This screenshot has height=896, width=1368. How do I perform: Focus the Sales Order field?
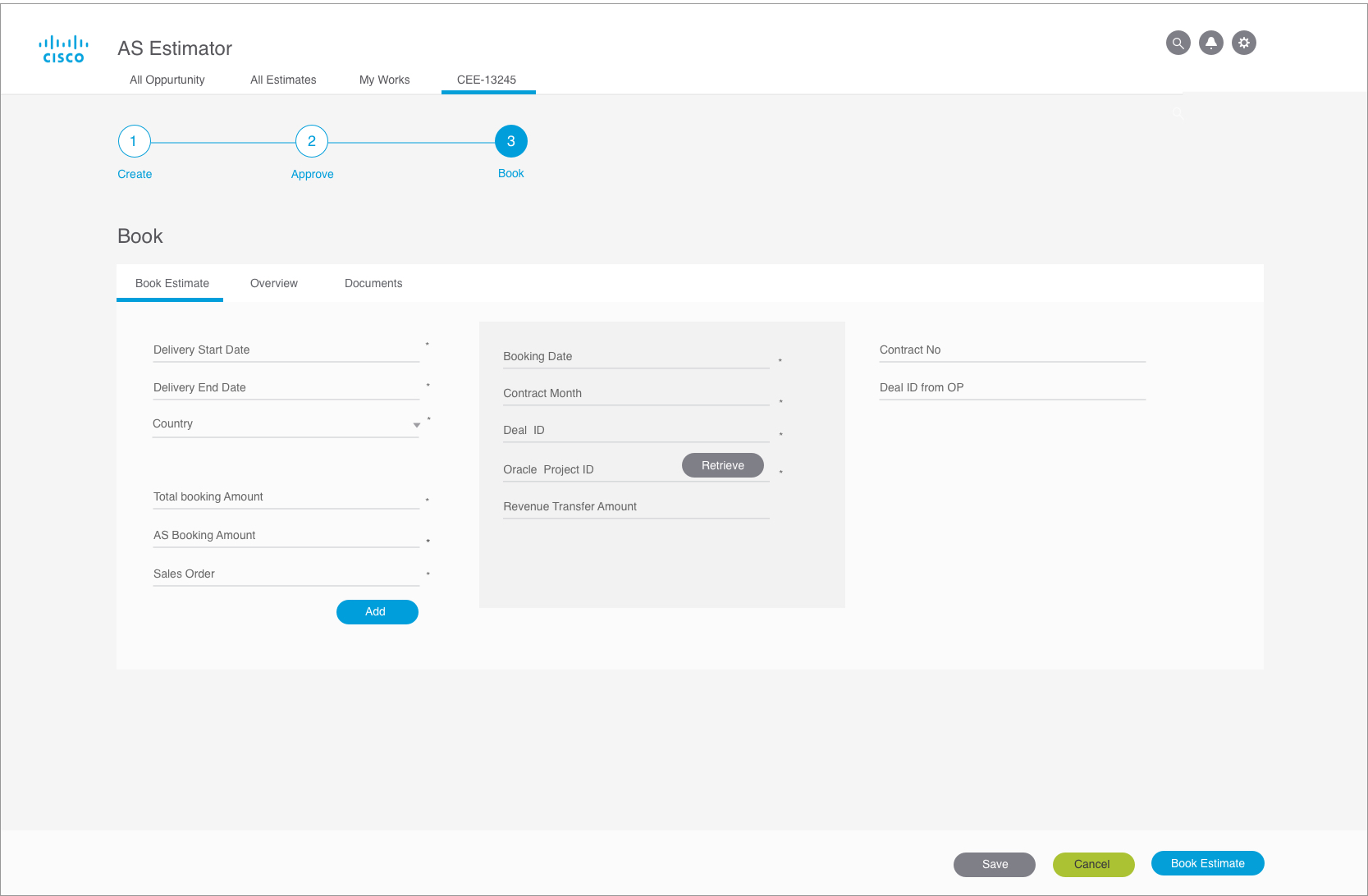tap(286, 574)
